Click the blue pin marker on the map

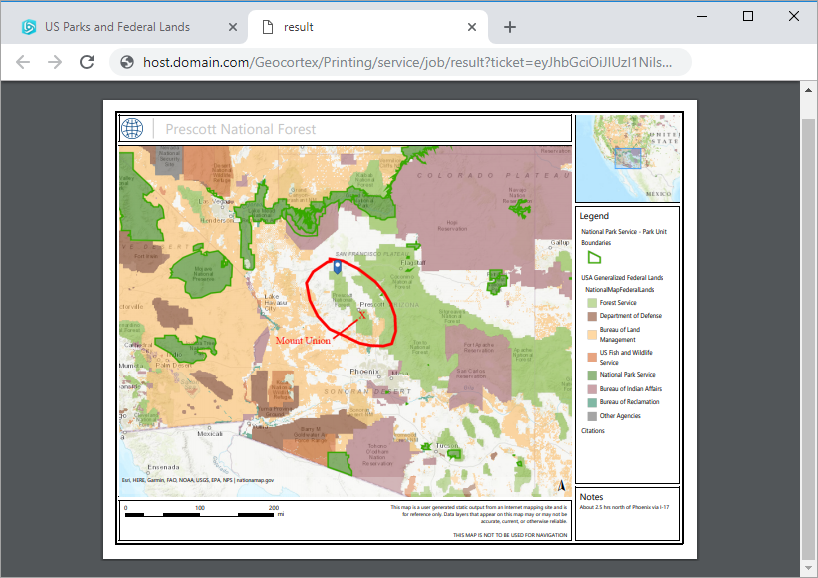tap(338, 267)
